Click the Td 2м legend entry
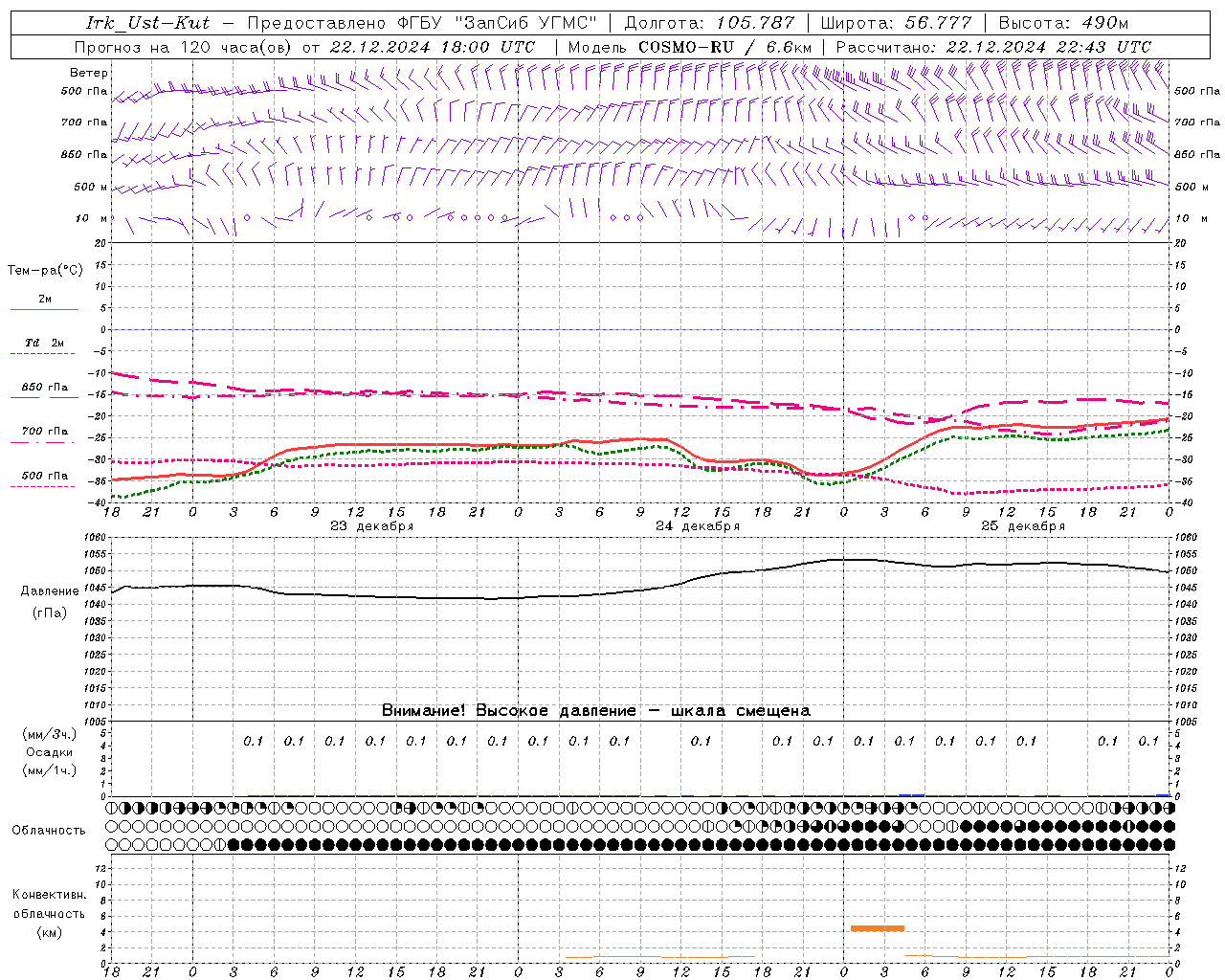Image resolution: width=1225 pixels, height=980 pixels. click(45, 343)
